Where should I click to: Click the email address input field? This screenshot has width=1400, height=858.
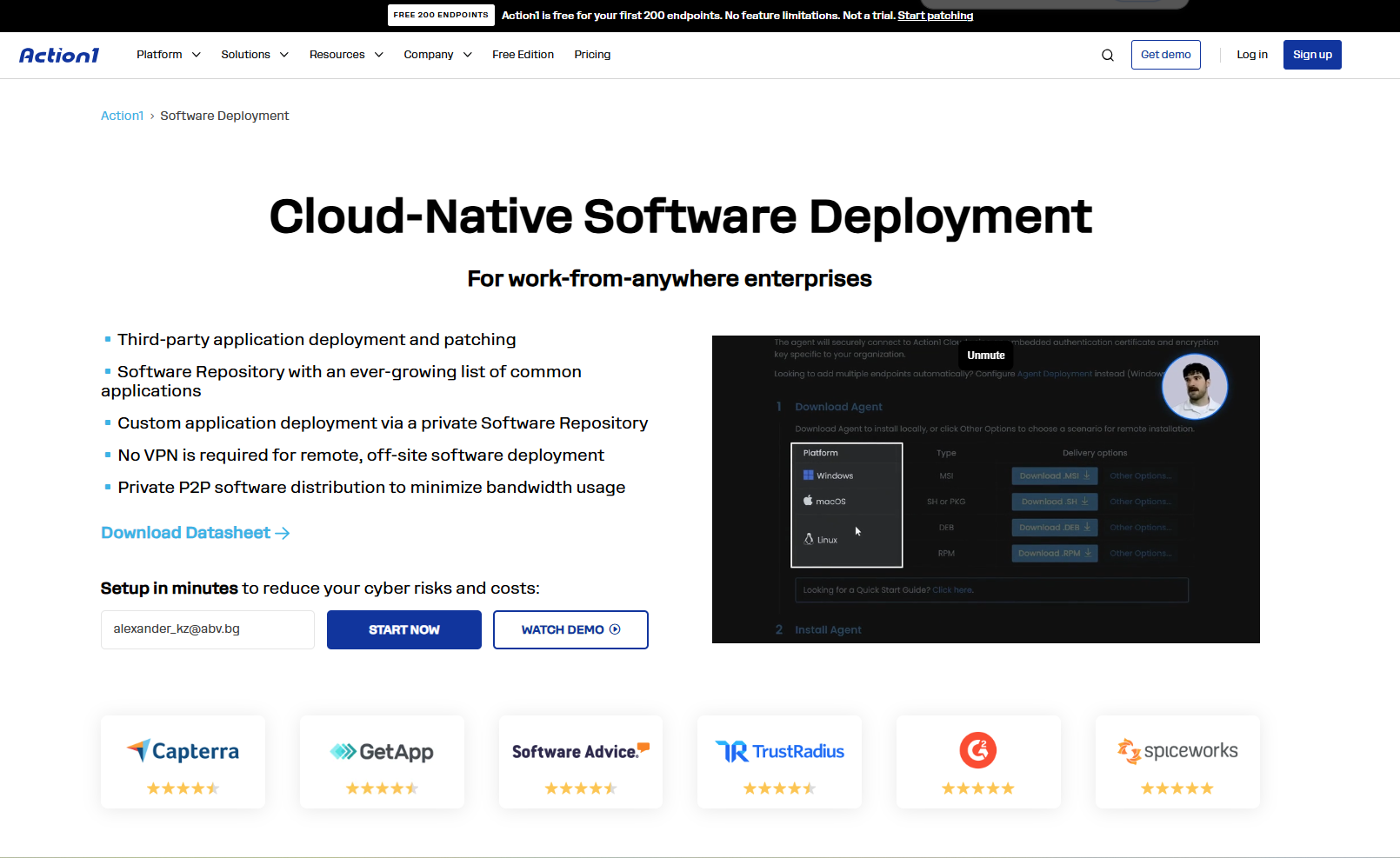click(x=208, y=629)
